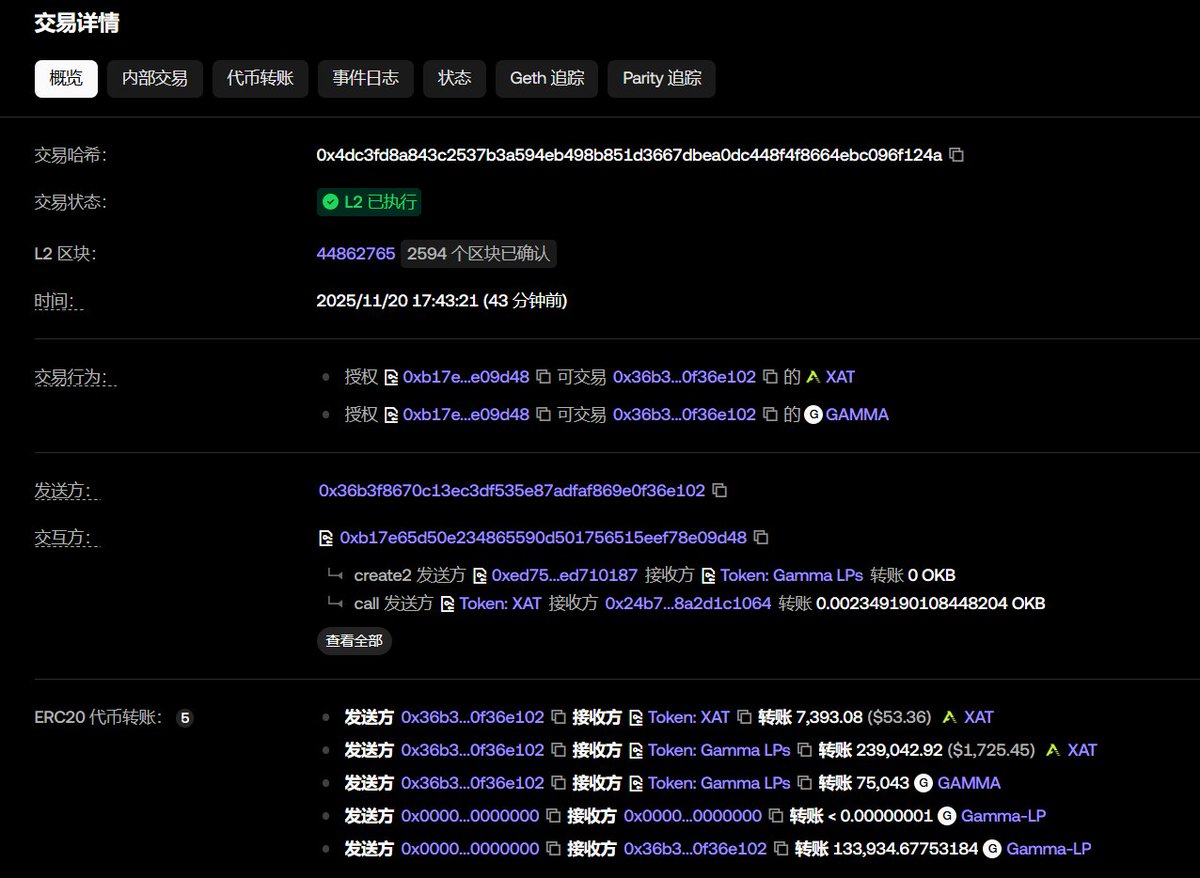Expand internal calls with 查看全部
1200x878 pixels.
pos(354,641)
